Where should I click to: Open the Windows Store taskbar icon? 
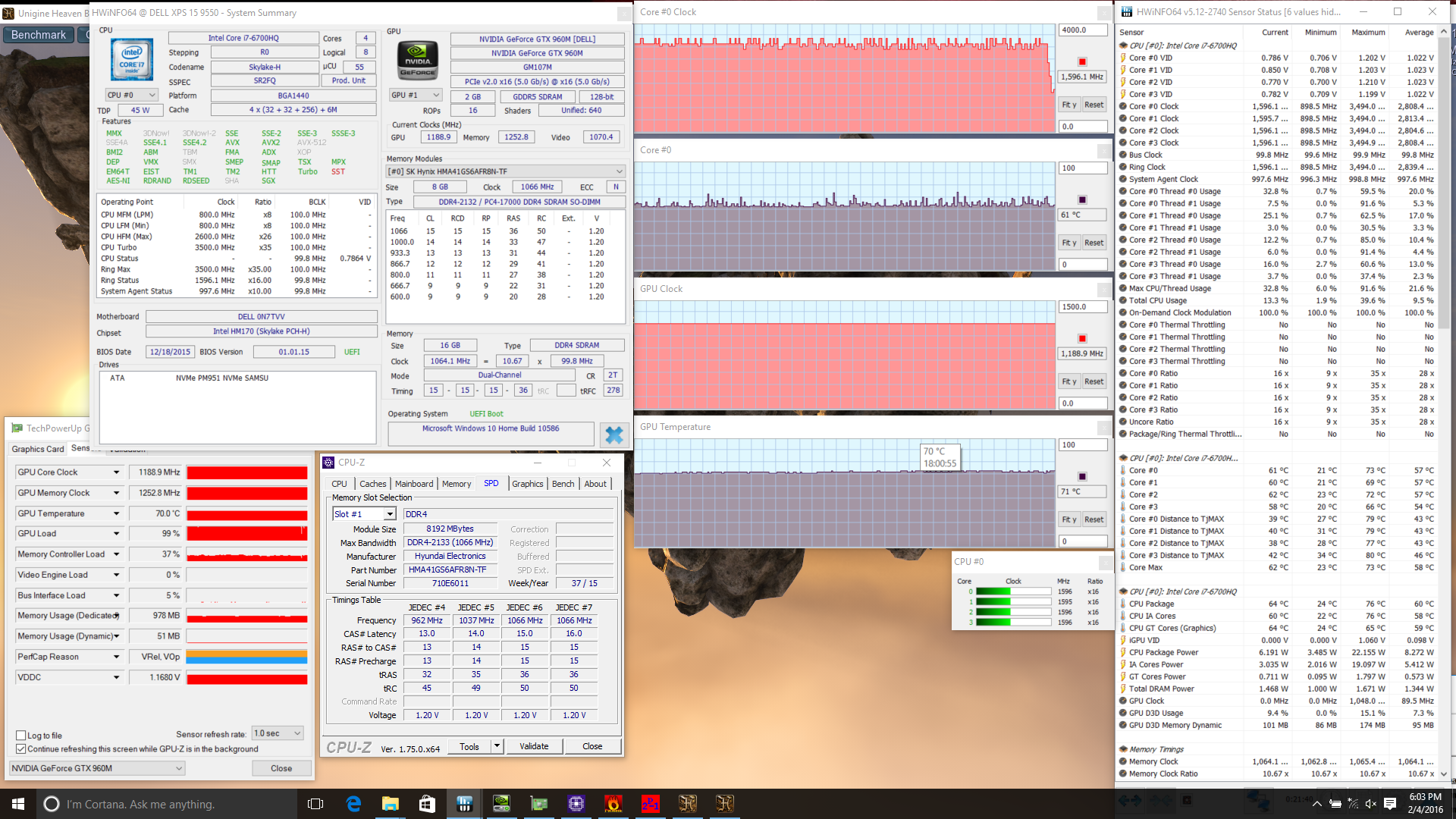[x=428, y=804]
